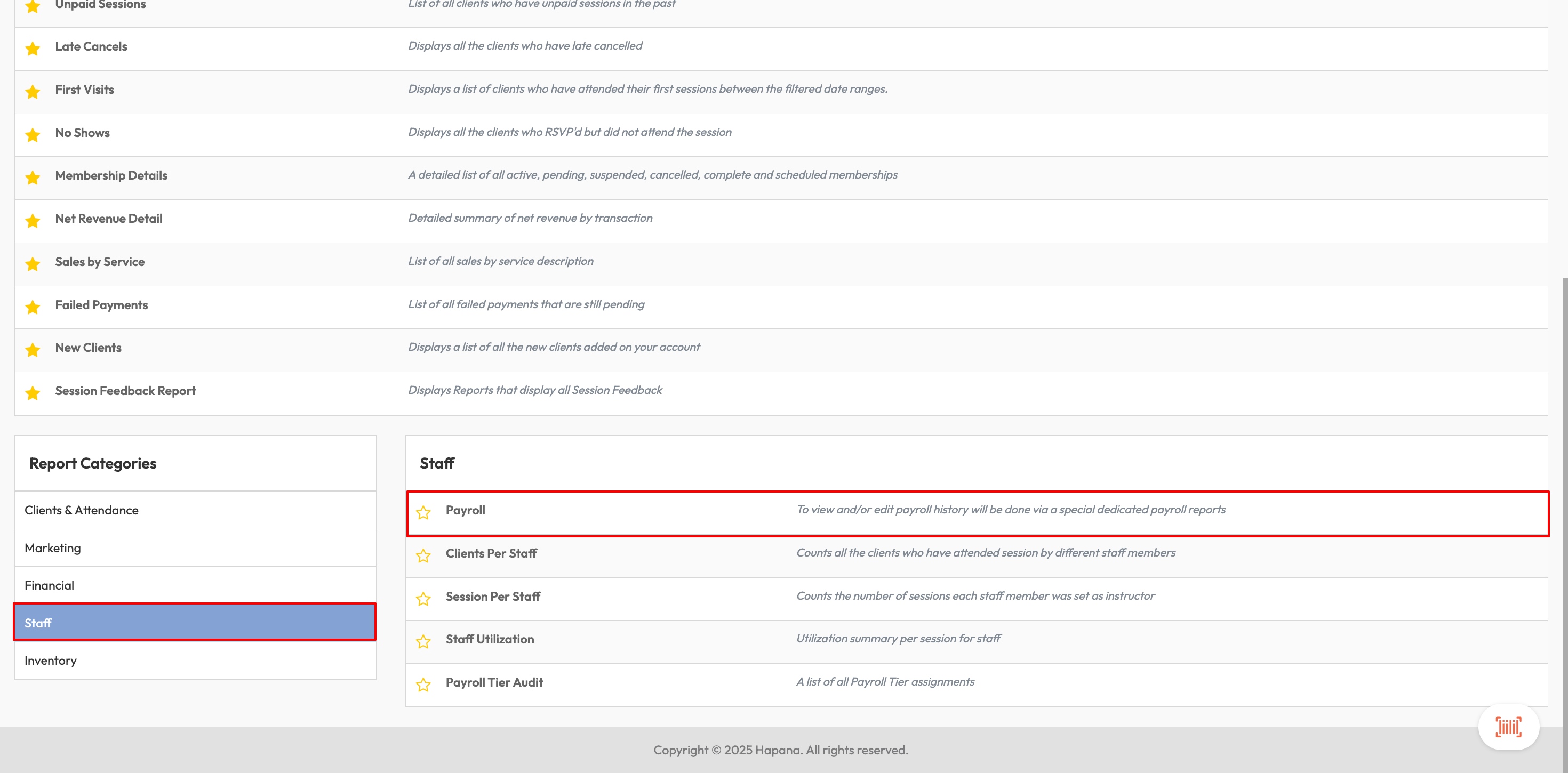Toggle the favorite star for First Visits
The height and width of the screenshot is (773, 1568).
tap(33, 91)
